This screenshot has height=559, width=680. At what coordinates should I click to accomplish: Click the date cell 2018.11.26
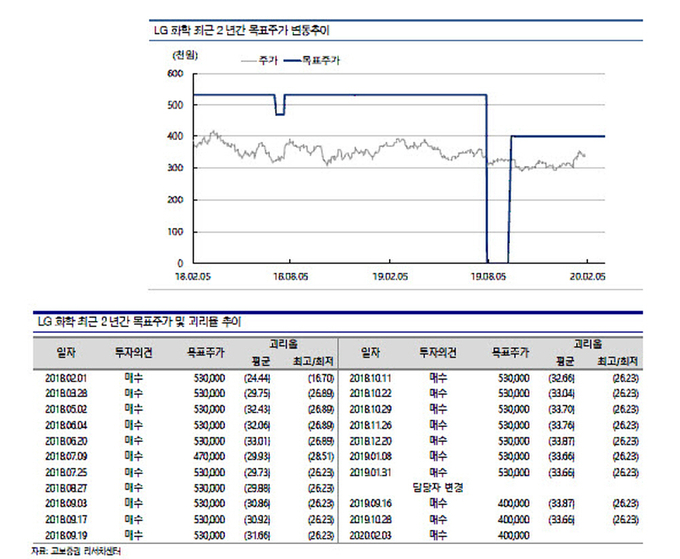point(370,425)
